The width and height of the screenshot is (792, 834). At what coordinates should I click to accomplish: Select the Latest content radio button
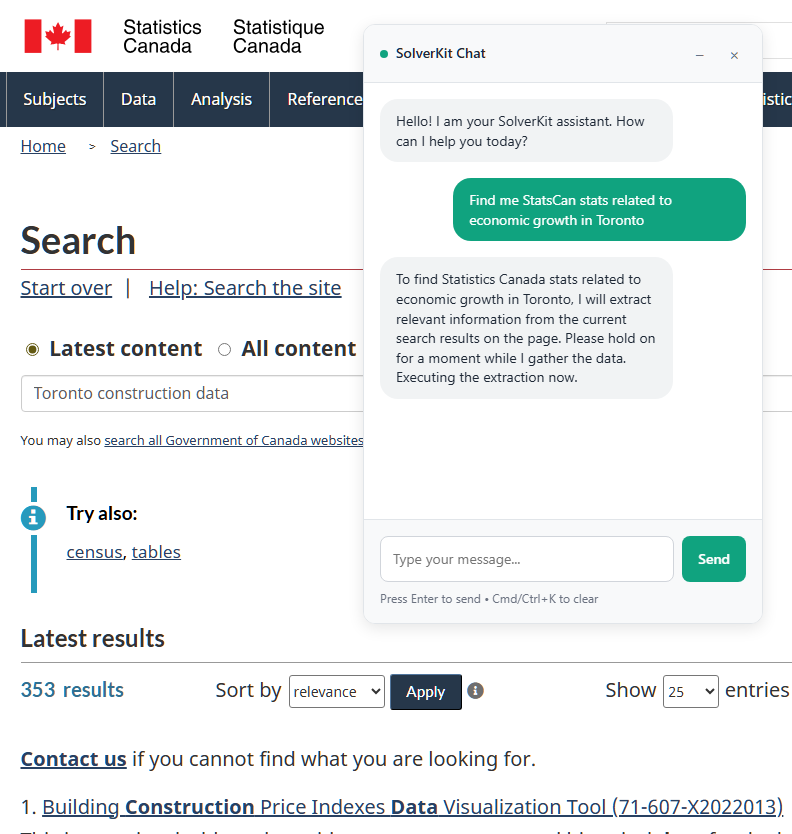point(31,349)
